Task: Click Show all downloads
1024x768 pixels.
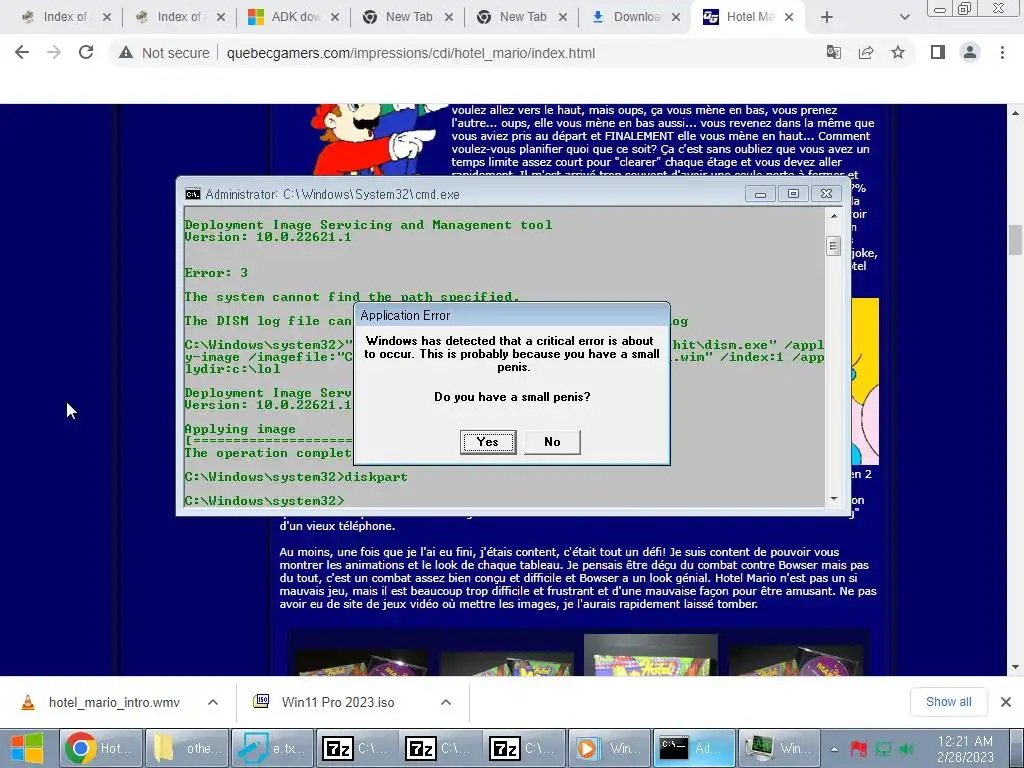Action: [948, 702]
